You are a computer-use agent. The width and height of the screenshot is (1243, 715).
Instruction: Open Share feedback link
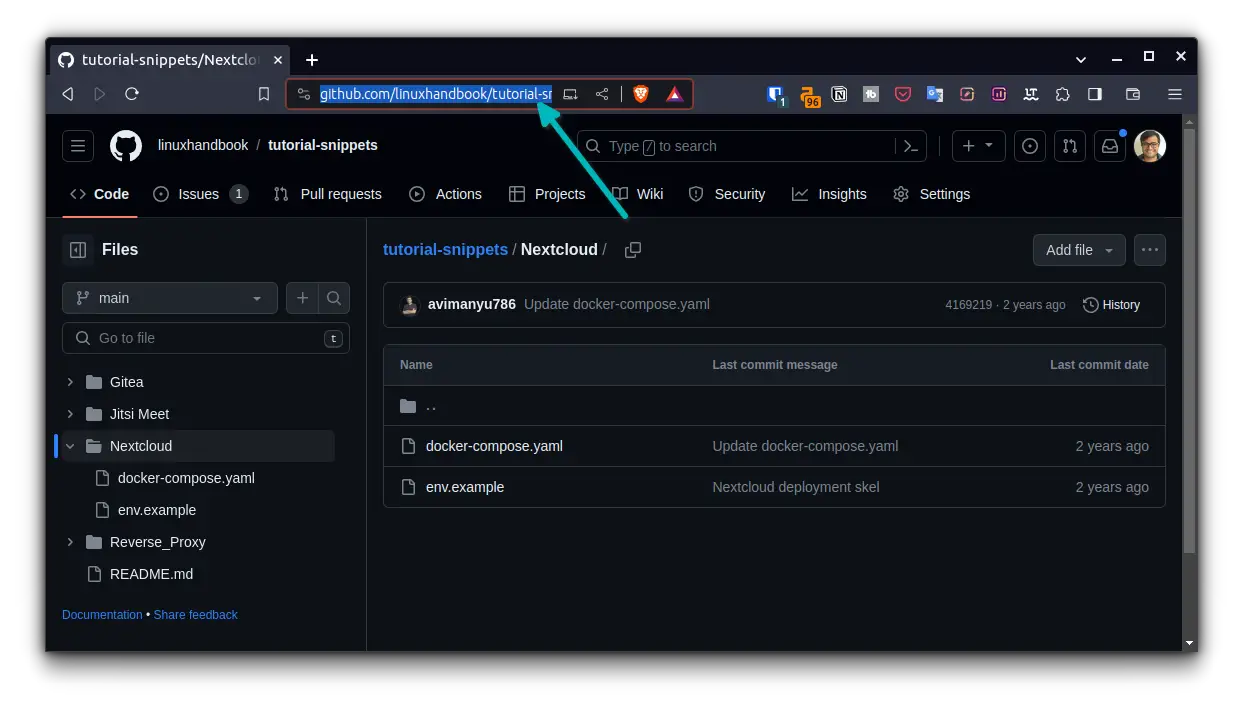click(196, 615)
